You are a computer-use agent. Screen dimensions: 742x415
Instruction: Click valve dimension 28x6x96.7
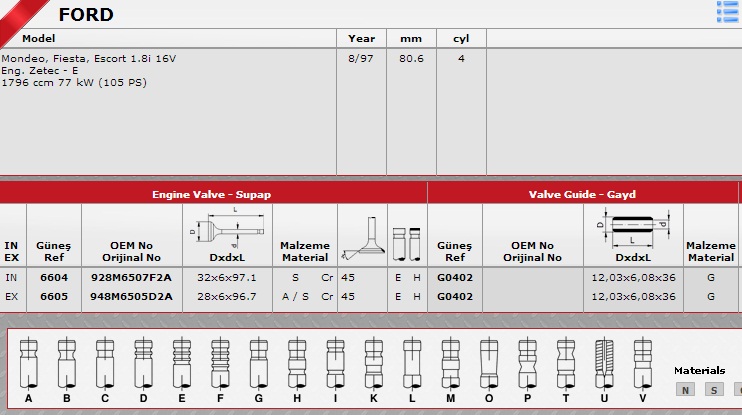pyautogui.click(x=227, y=296)
